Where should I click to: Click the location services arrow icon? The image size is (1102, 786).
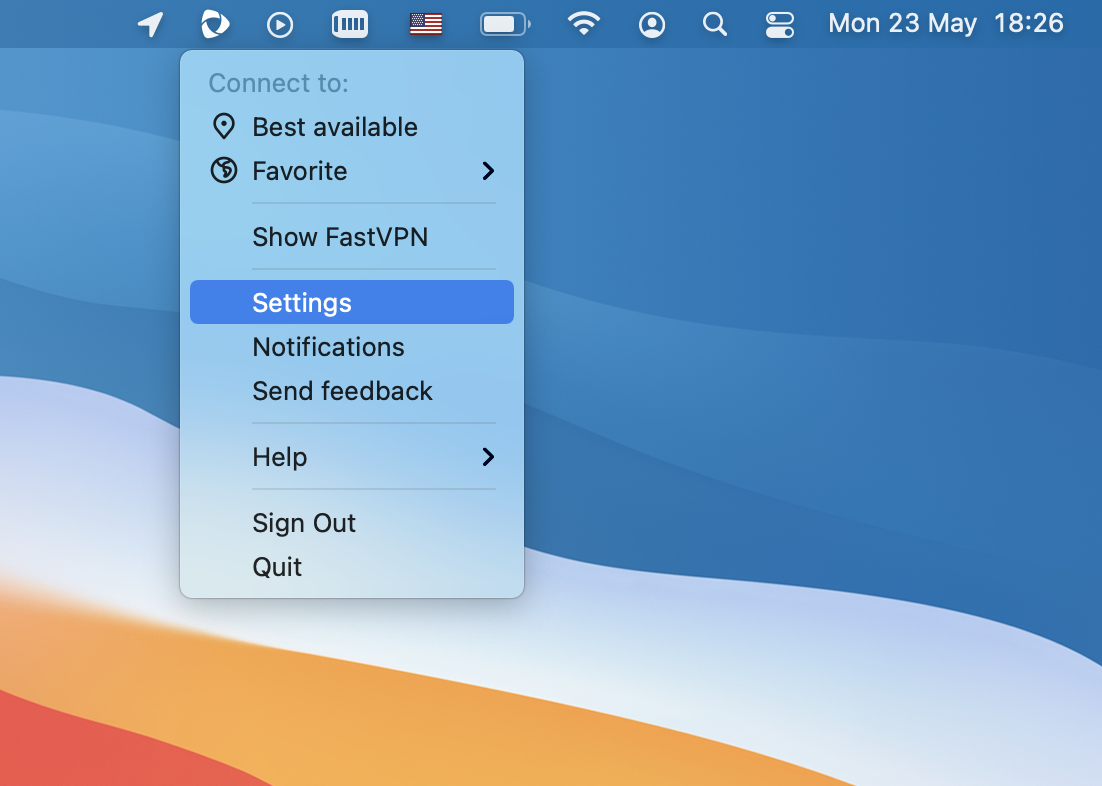coord(150,25)
